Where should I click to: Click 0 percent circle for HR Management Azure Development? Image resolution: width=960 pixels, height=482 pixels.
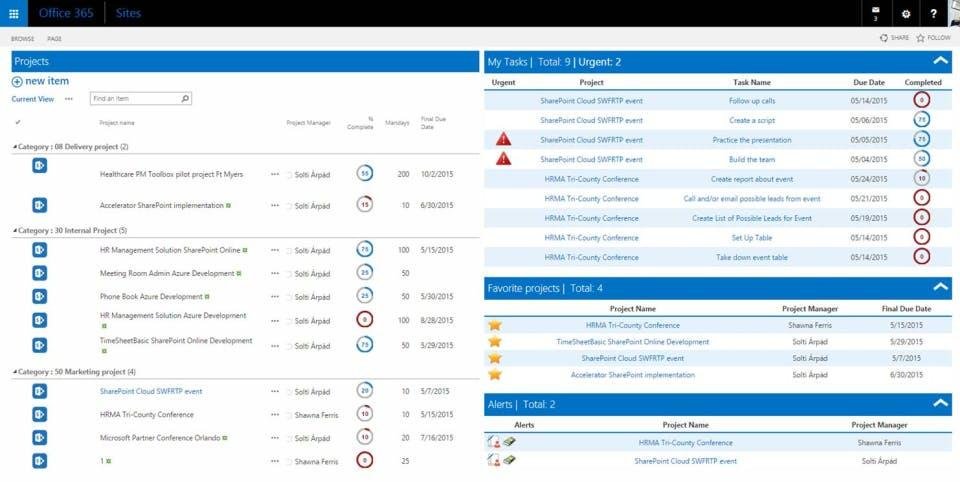[x=365, y=320]
